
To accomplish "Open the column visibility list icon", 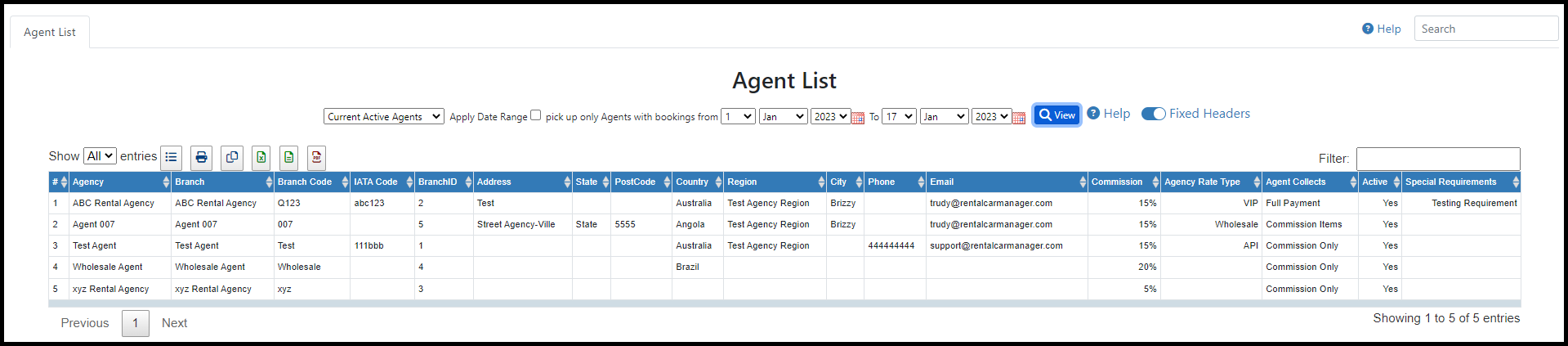I will coord(171,157).
